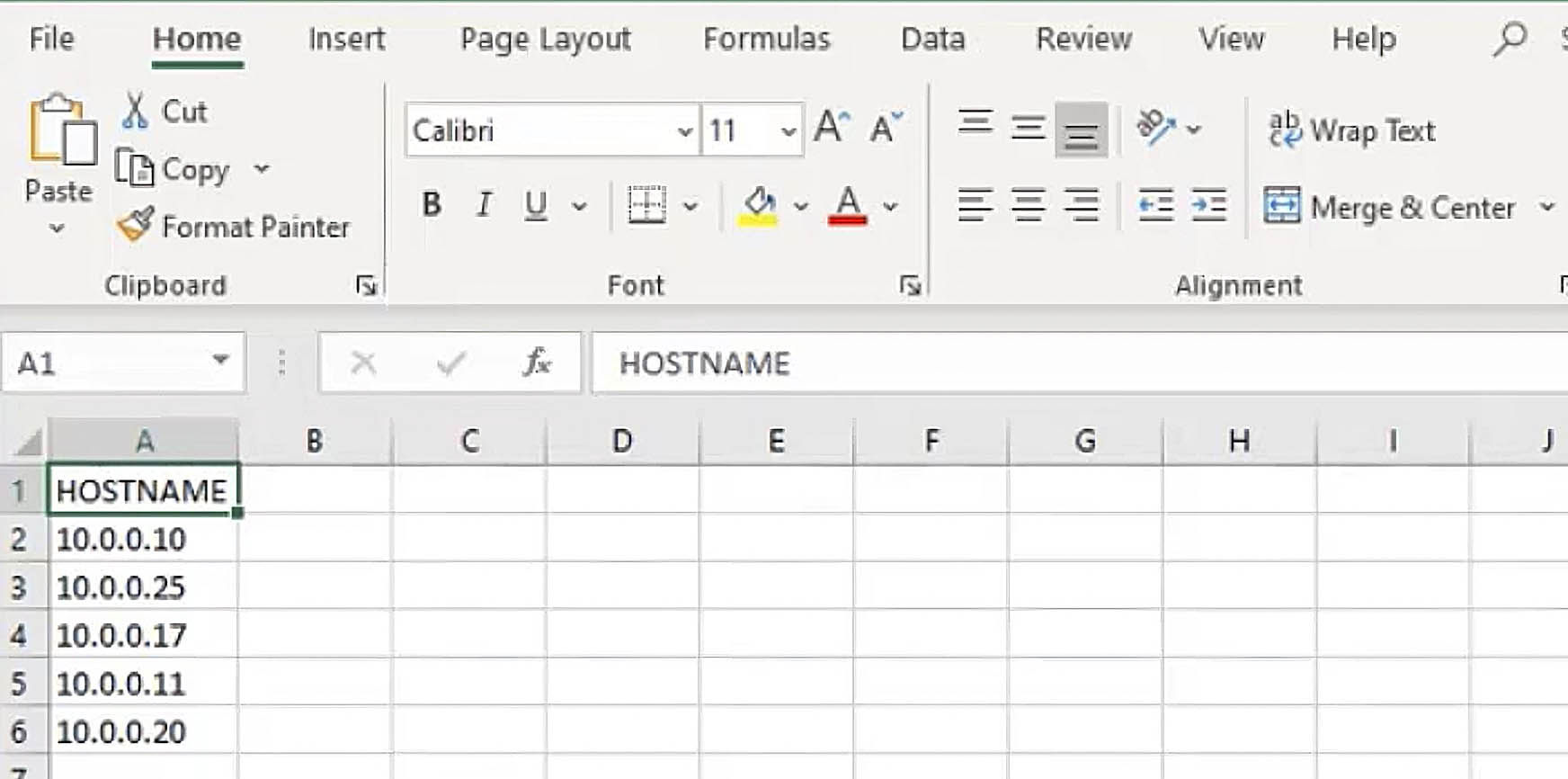Viewport: 1568px width, 779px height.
Task: Click the Decrease Font Size icon
Action: (x=886, y=129)
